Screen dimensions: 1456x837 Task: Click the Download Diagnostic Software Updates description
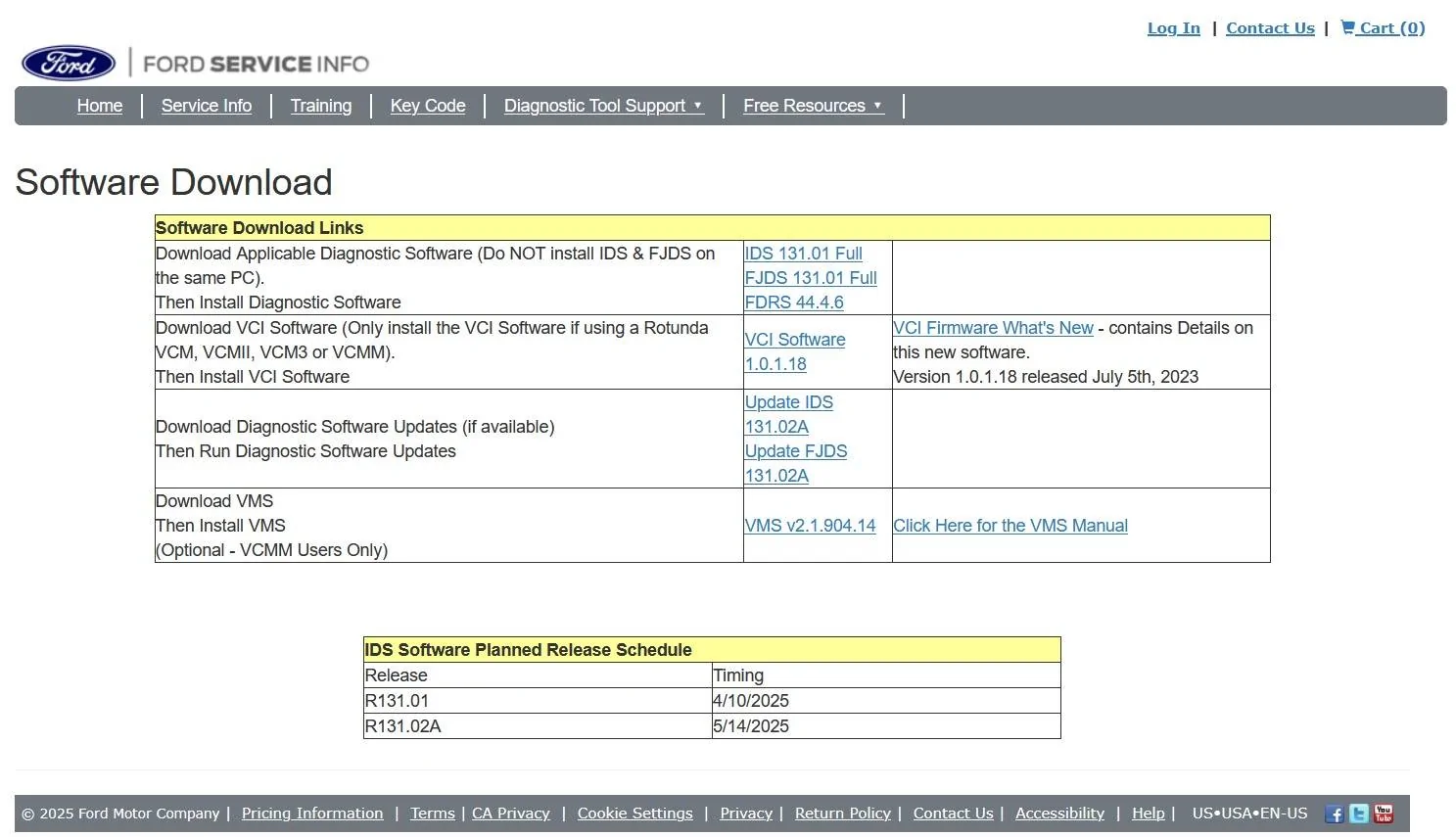(355, 427)
